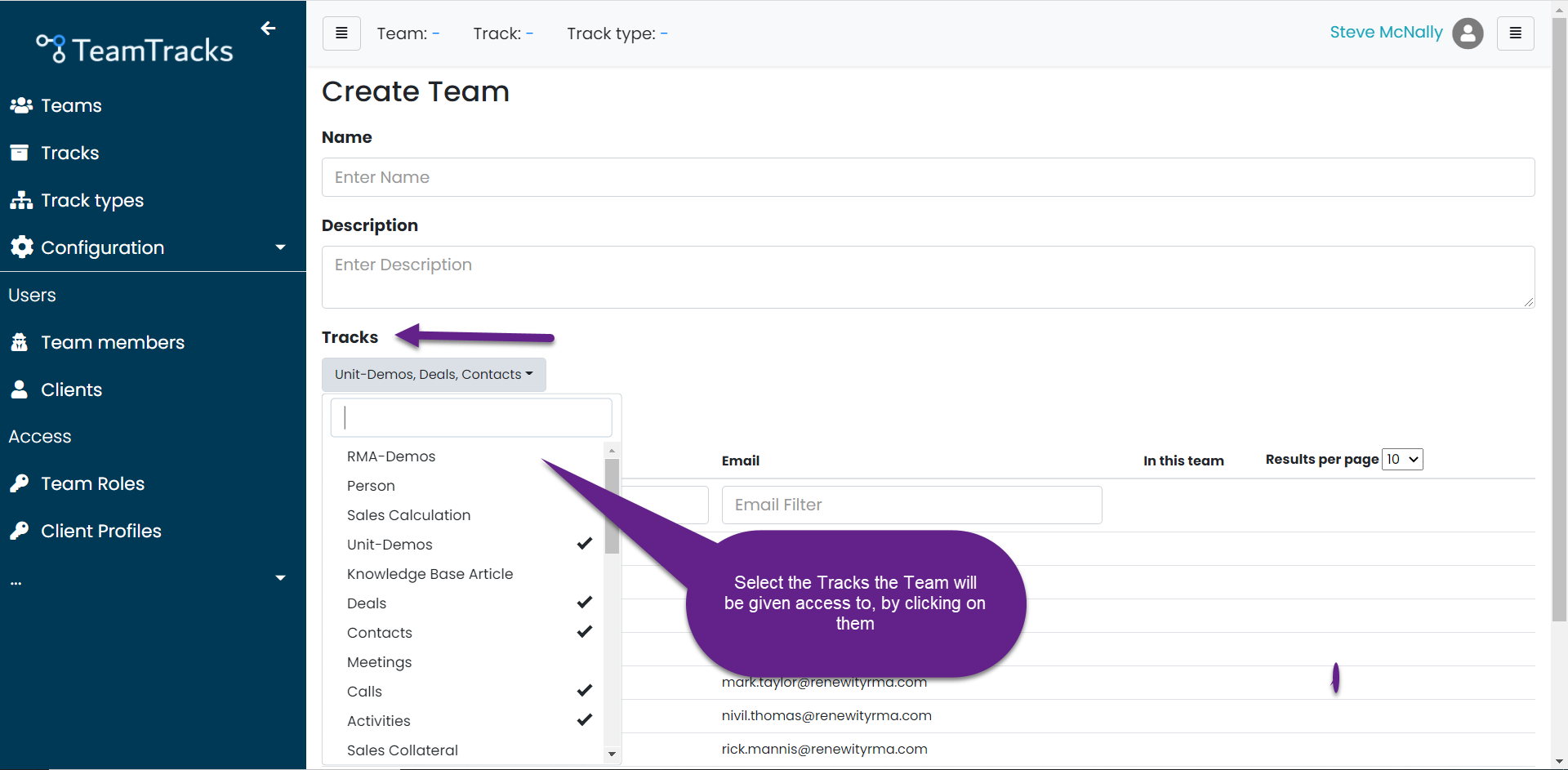Select Knowledge Base Article from track list

(x=430, y=574)
